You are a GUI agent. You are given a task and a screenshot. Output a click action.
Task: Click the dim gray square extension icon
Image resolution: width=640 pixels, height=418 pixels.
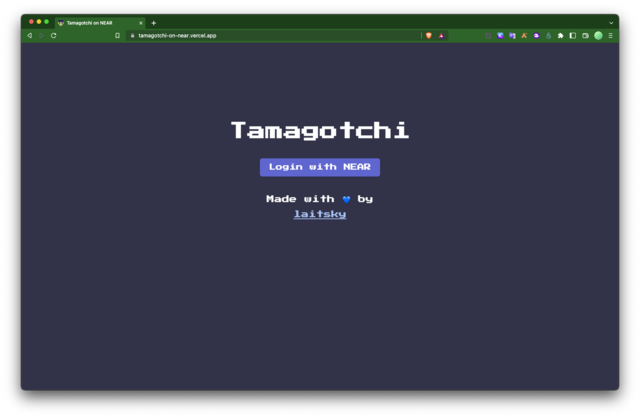pyautogui.click(x=488, y=36)
